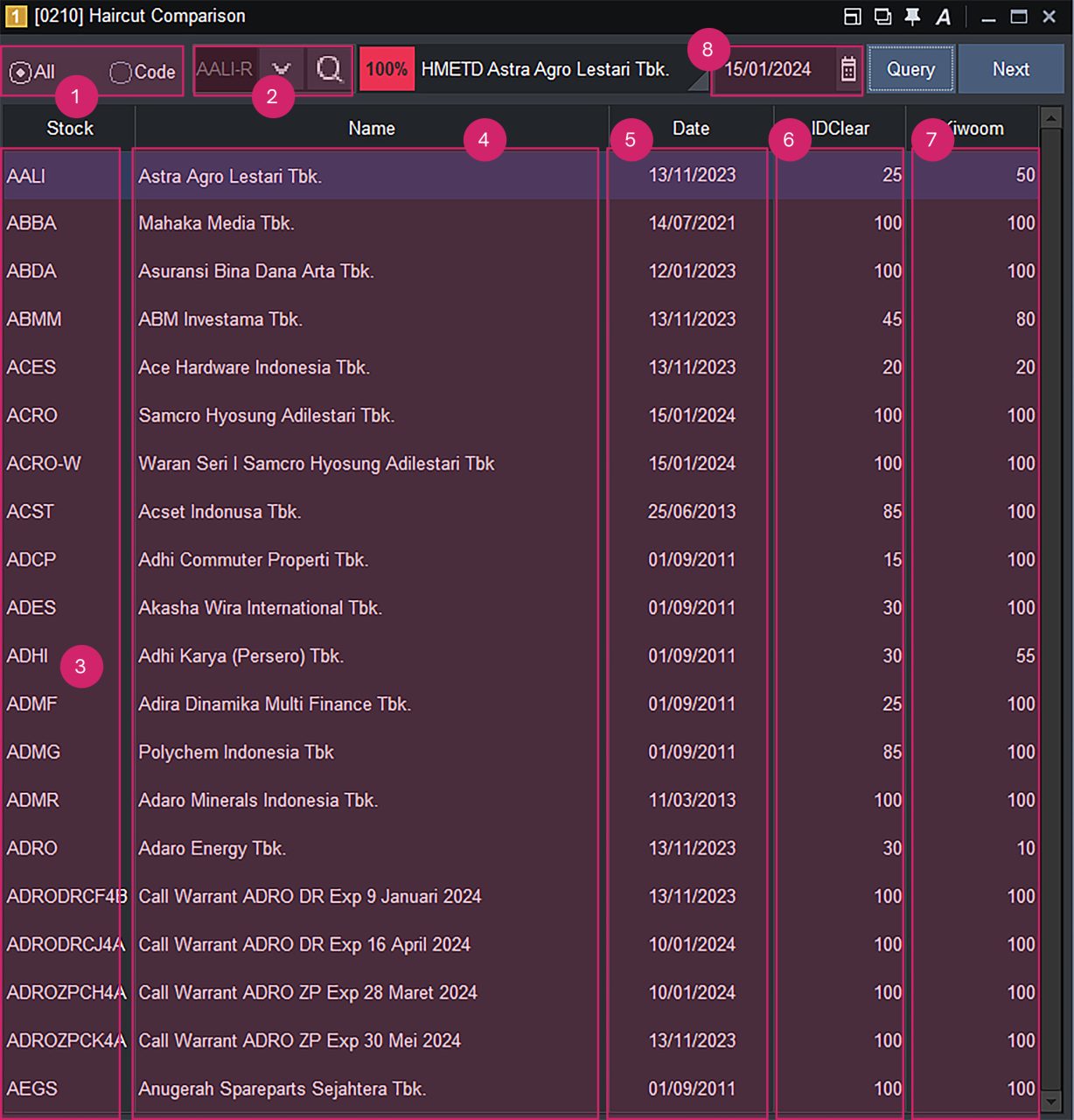This screenshot has width=1074, height=1120.
Task: Sort by the Stock column header
Action: pyautogui.click(x=69, y=129)
